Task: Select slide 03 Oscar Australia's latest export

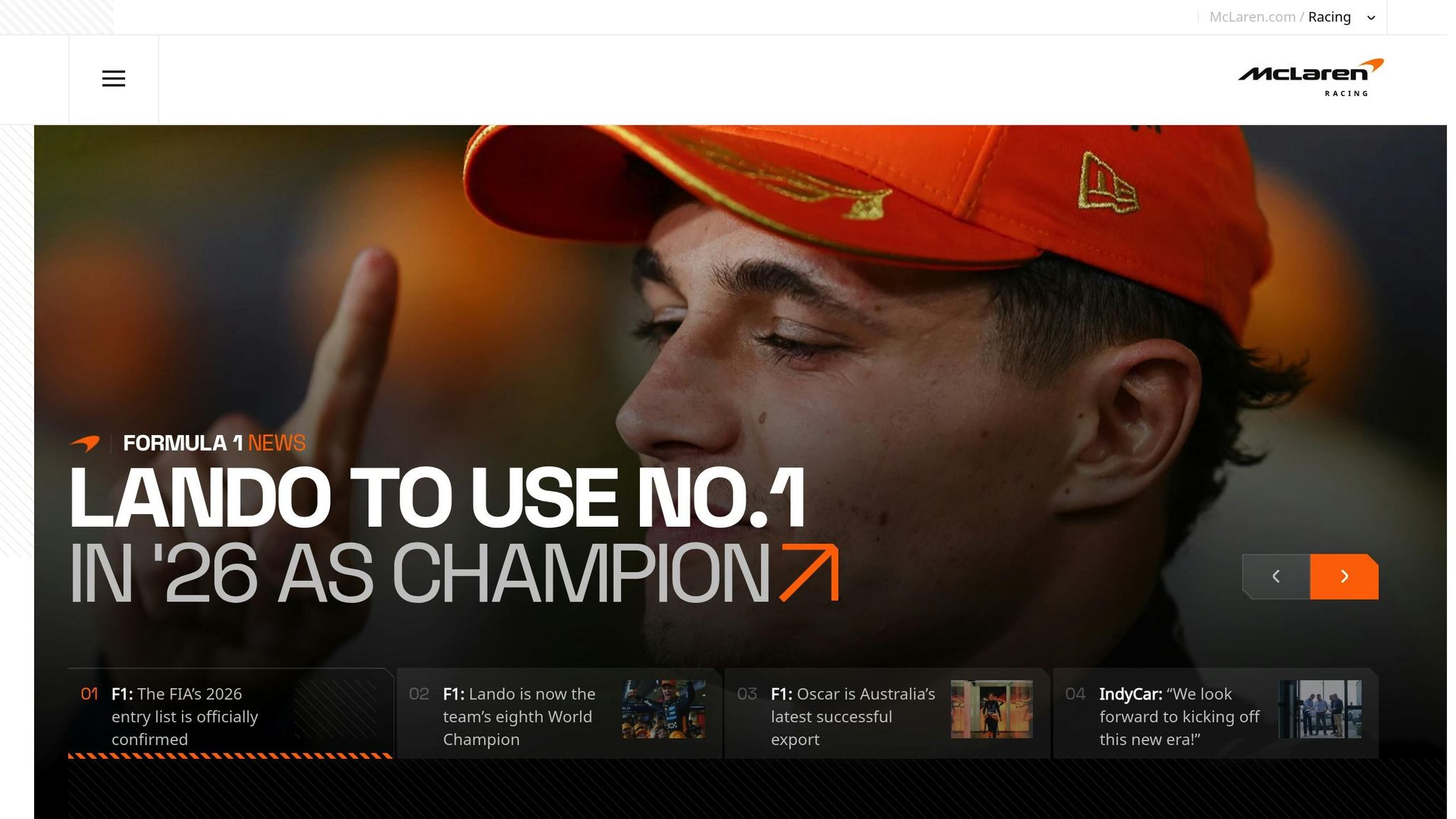Action: coord(887,714)
